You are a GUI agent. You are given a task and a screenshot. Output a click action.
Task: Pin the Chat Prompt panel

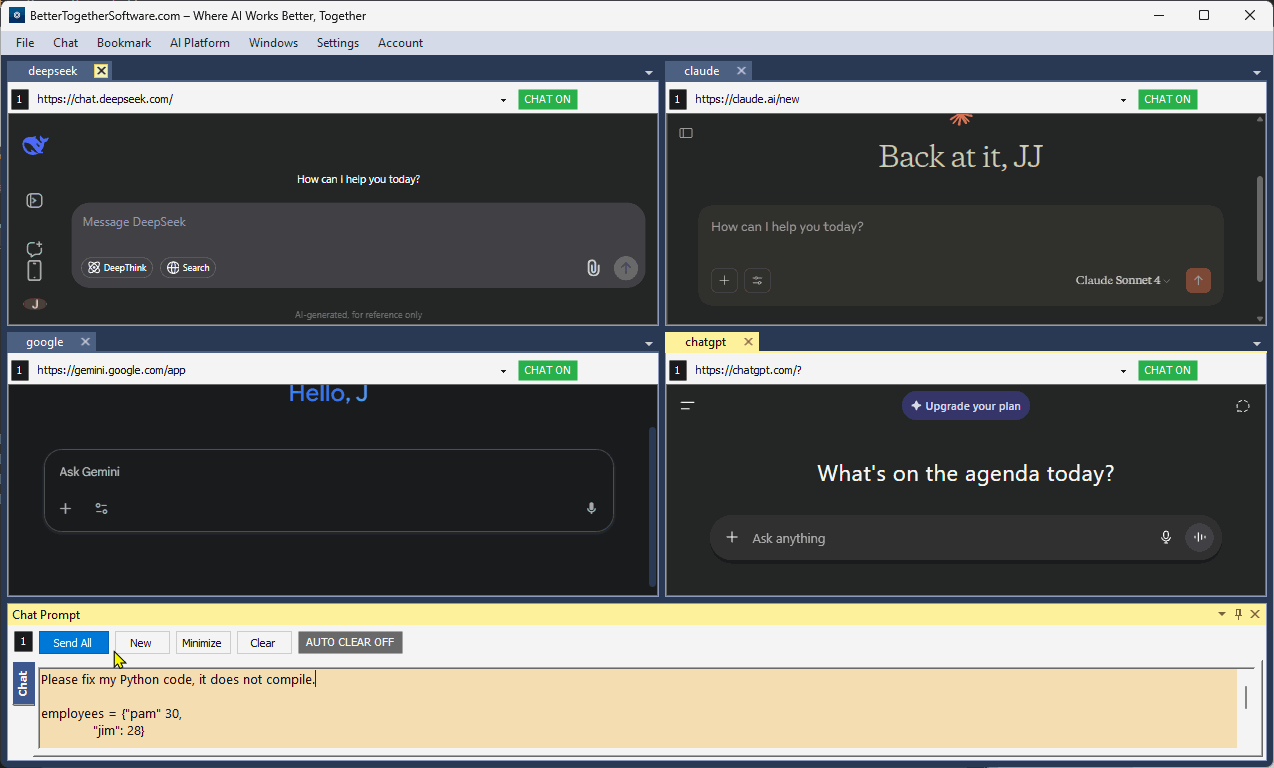[1239, 614]
